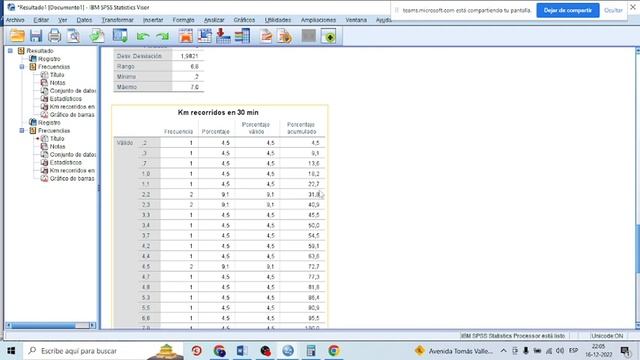This screenshot has width=640, height=360.
Task: Click the green Undo arrow
Action: (143, 37)
